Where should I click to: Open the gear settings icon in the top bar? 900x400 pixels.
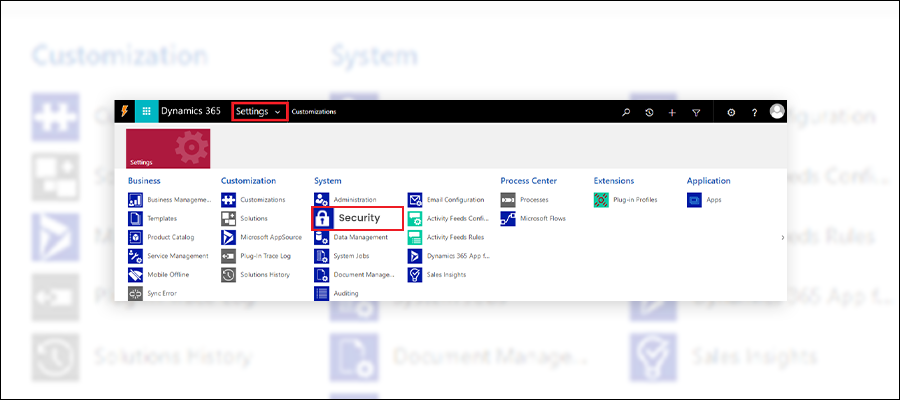click(731, 112)
